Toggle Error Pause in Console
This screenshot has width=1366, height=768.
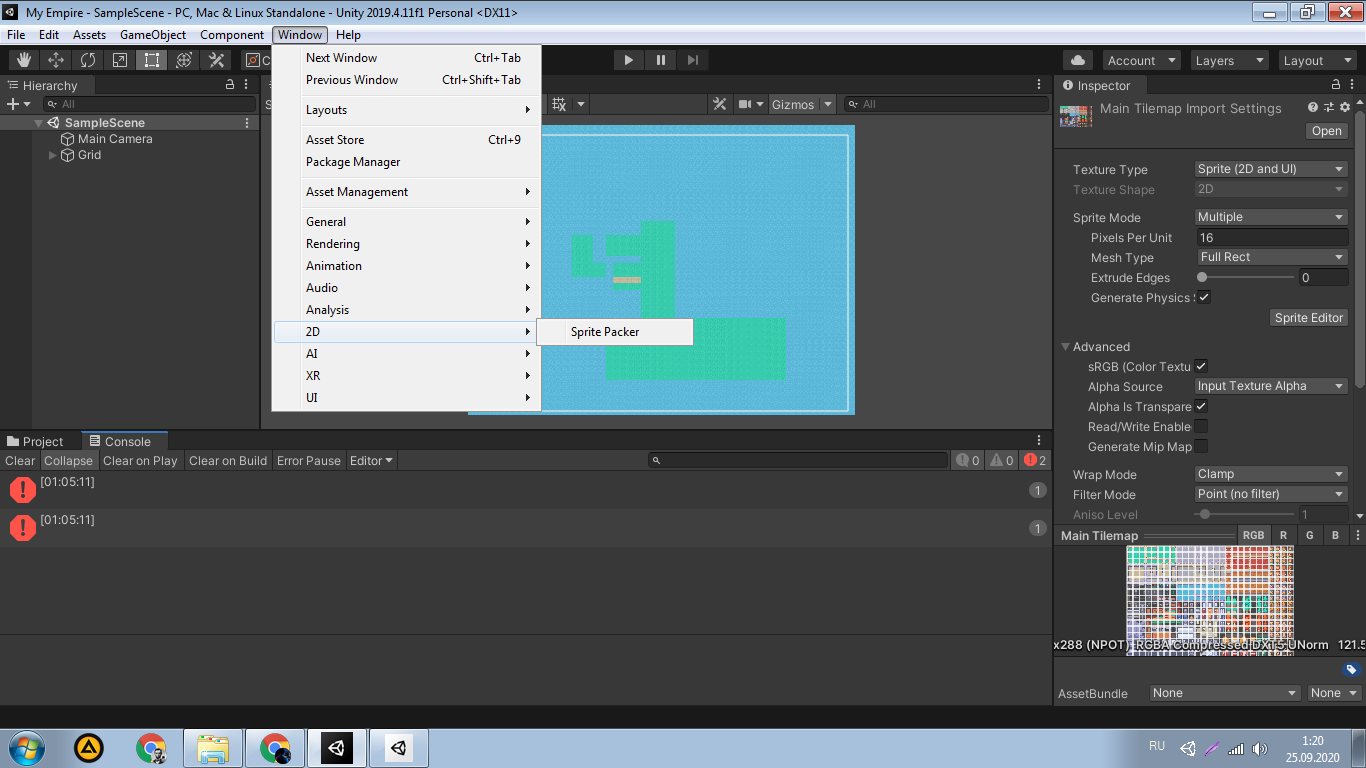click(309, 461)
